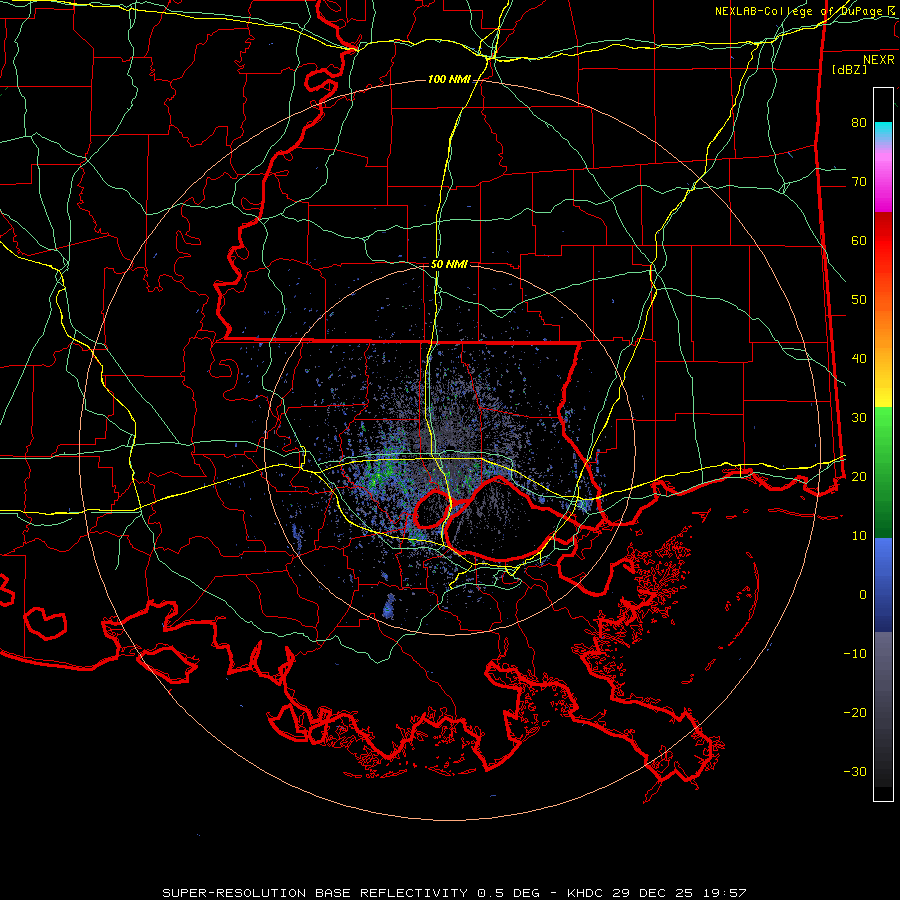The height and width of the screenshot is (900, 900).
Task: Click the 20 dBZ legend value
Action: tap(859, 476)
